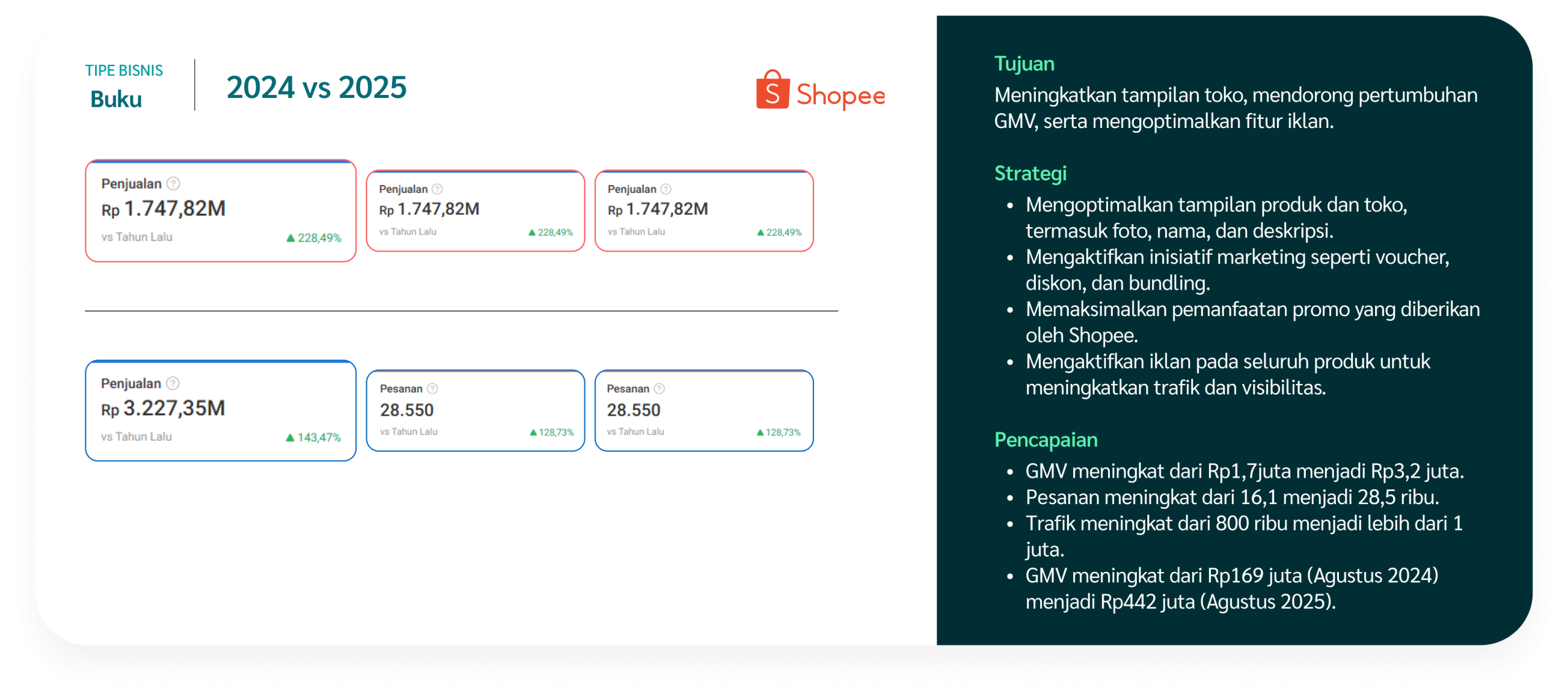This screenshot has height=700, width=1568.
Task: Click help icon on middle Pesanan 28.550 card
Action: (x=432, y=389)
